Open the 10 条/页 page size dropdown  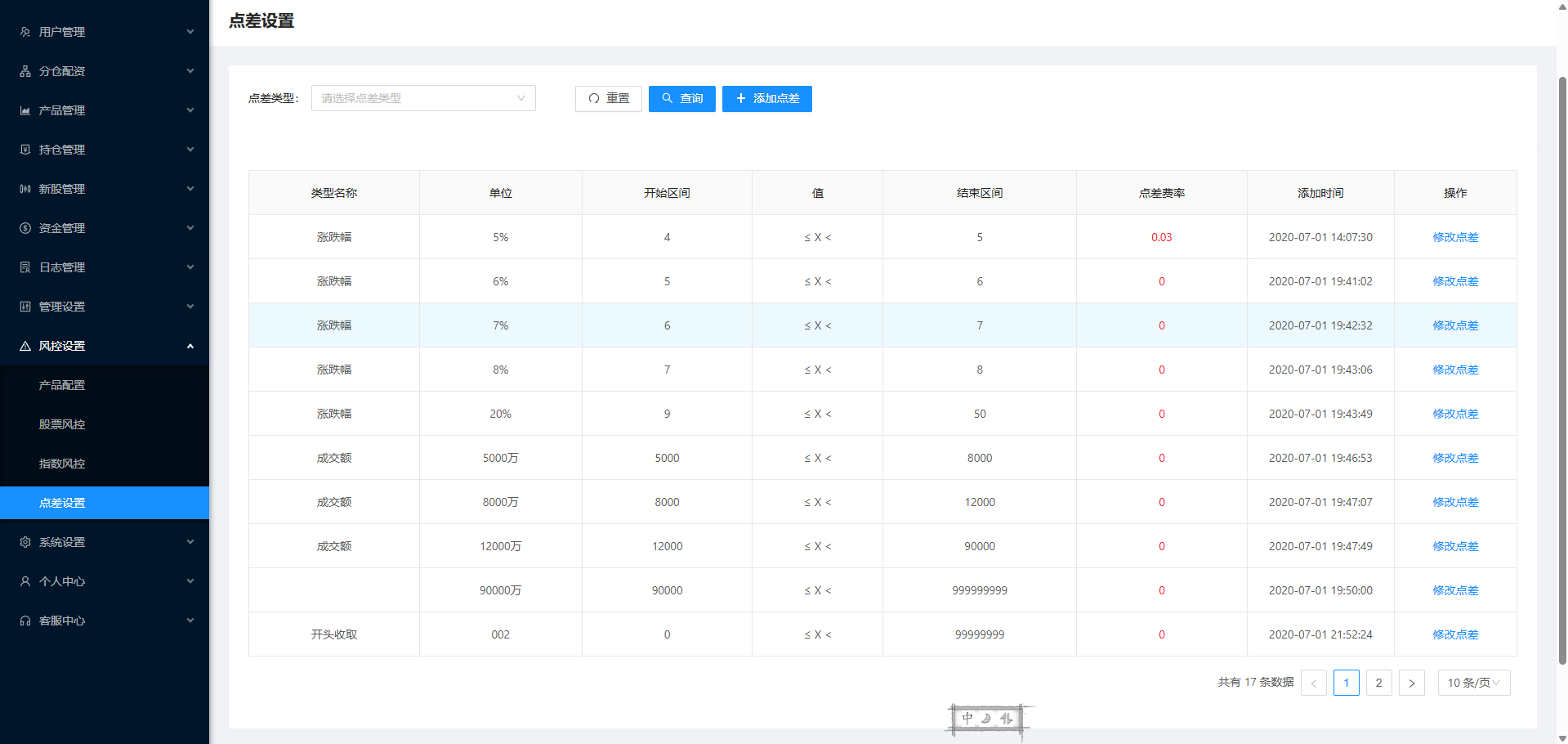(1473, 683)
